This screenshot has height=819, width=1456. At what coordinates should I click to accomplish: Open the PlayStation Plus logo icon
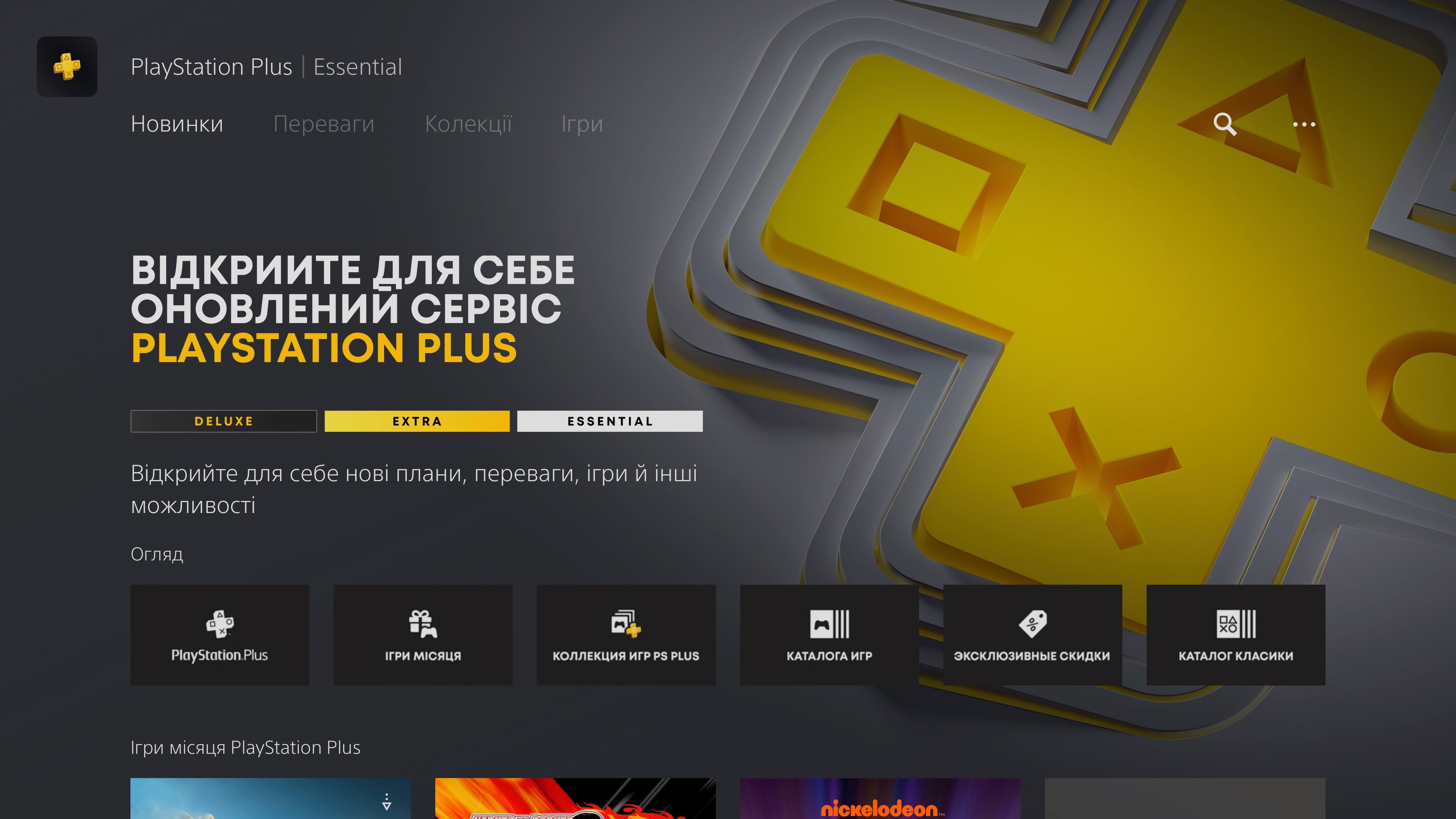[x=67, y=67]
